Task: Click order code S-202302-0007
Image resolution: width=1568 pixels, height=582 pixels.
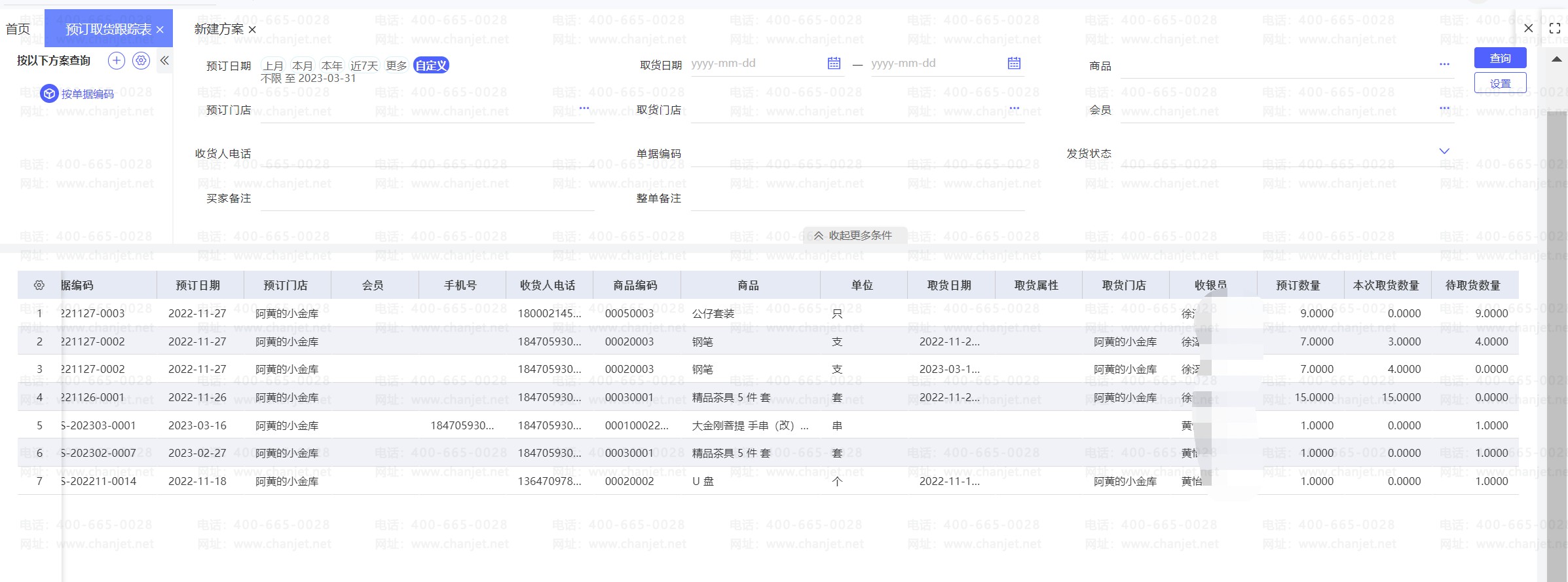Action: (98, 453)
